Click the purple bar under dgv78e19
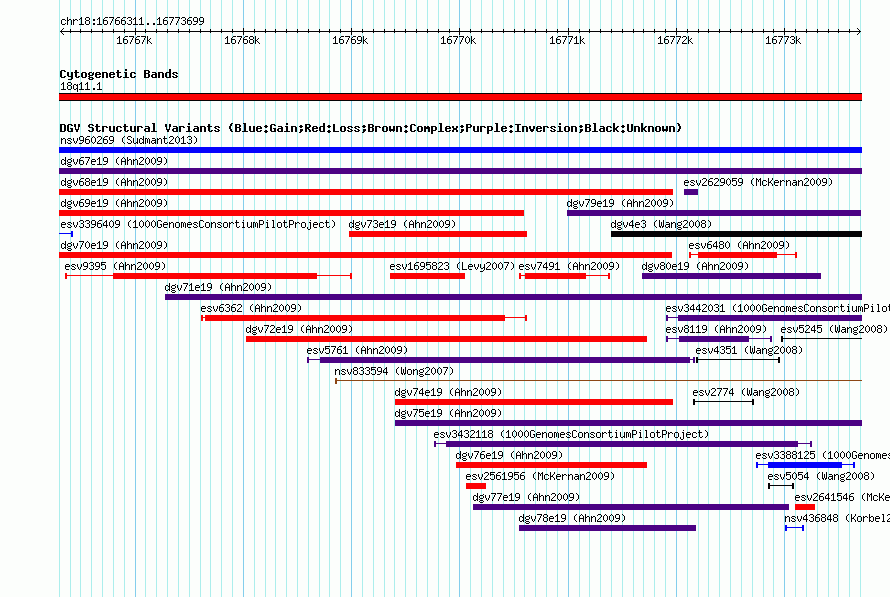The height and width of the screenshot is (597, 890). 607,528
